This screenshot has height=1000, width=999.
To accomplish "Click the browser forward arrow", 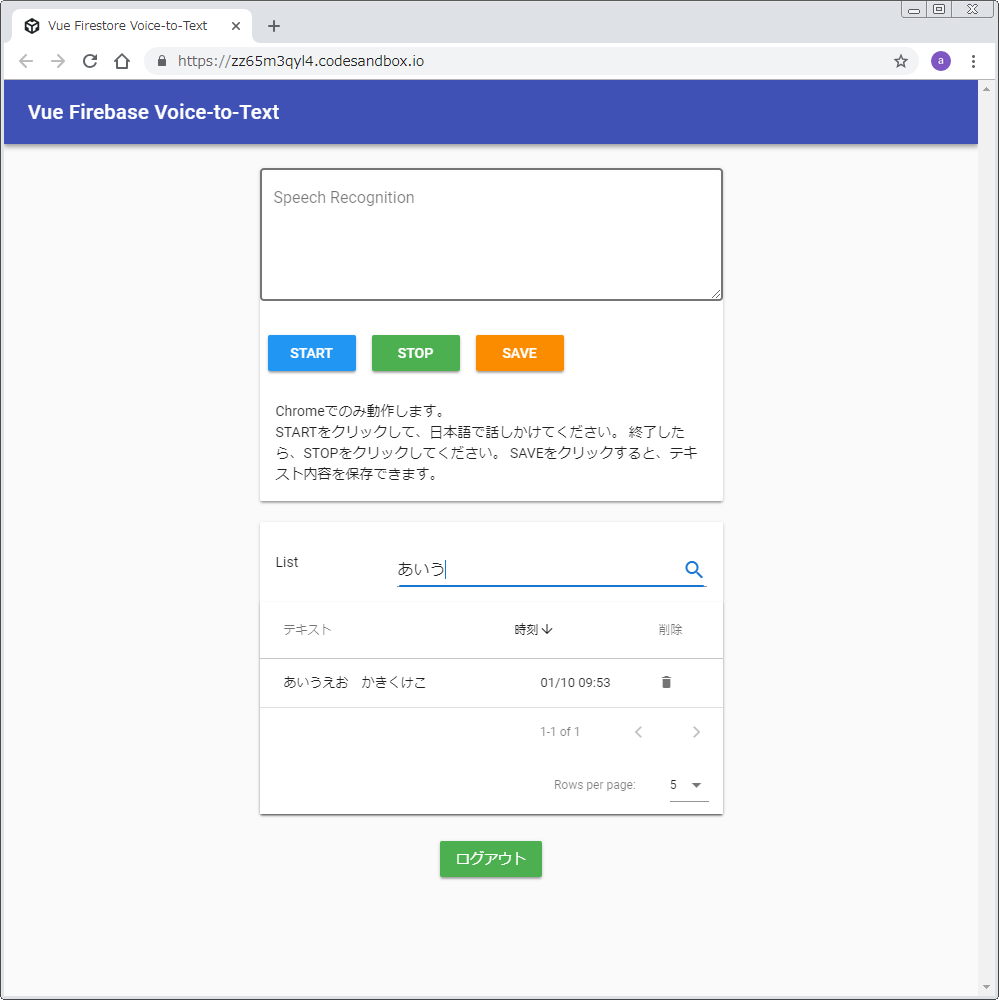I will click(x=58, y=61).
